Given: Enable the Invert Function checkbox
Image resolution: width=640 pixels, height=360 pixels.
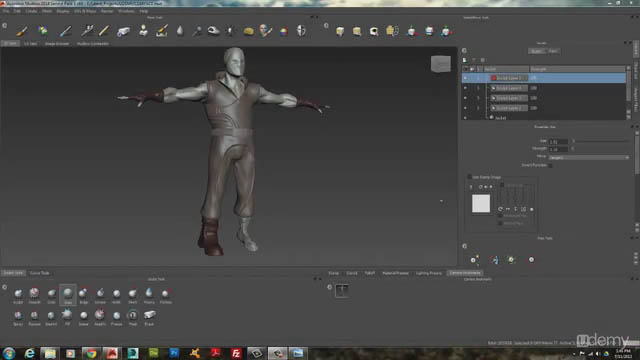Looking at the screenshot, I should (550, 166).
